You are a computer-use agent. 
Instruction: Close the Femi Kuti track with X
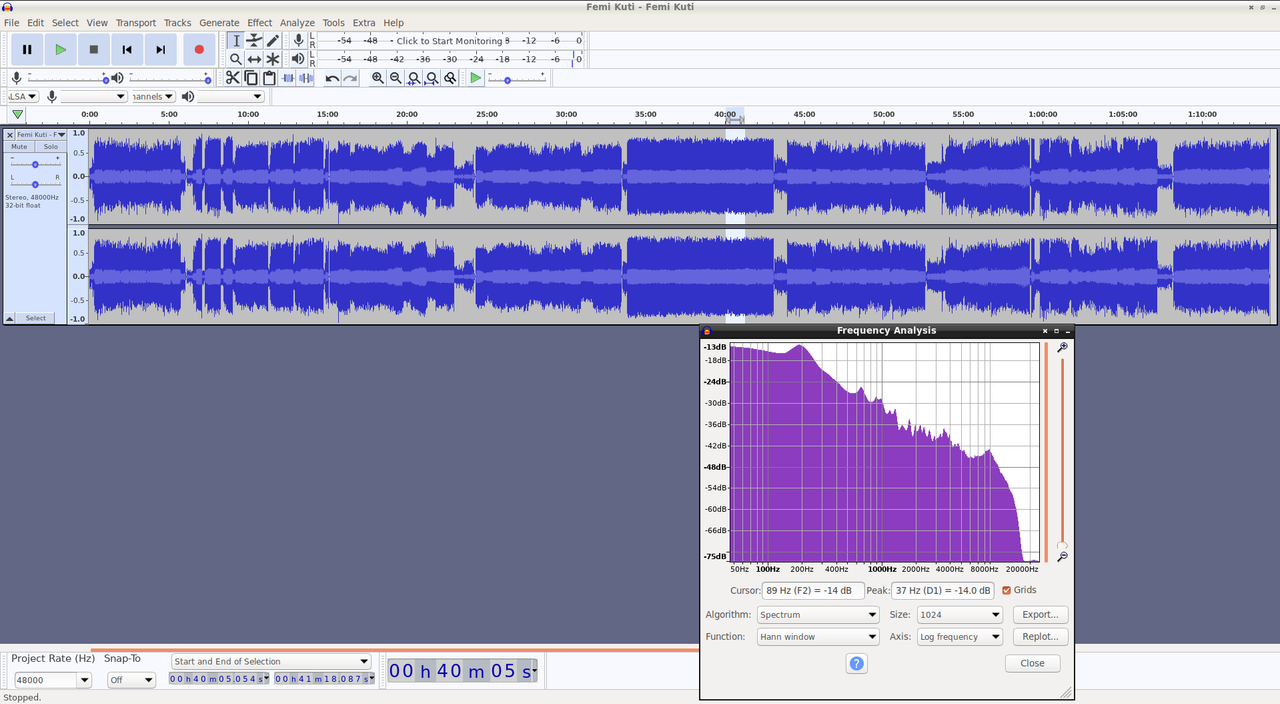[x=10, y=134]
